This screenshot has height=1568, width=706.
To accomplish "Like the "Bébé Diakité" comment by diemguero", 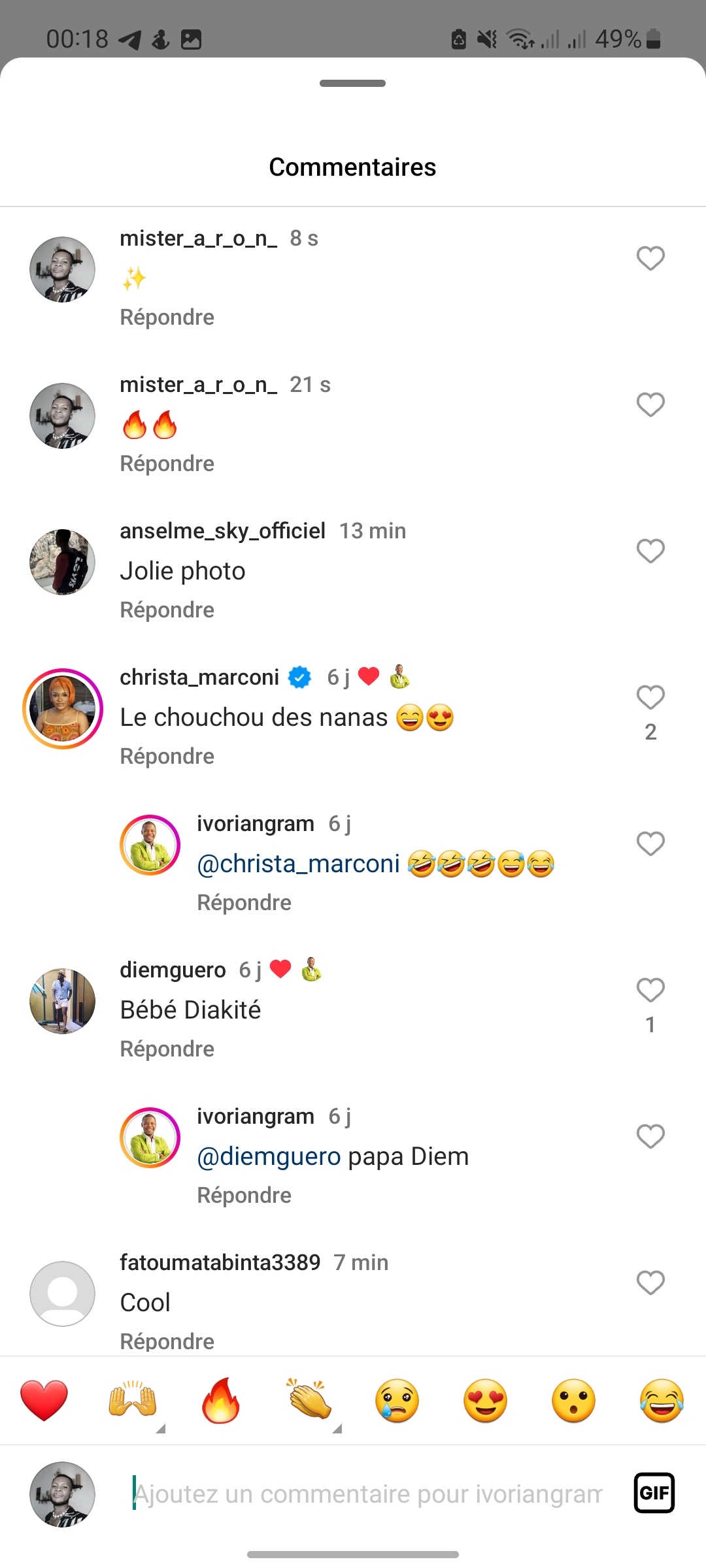I will (650, 990).
